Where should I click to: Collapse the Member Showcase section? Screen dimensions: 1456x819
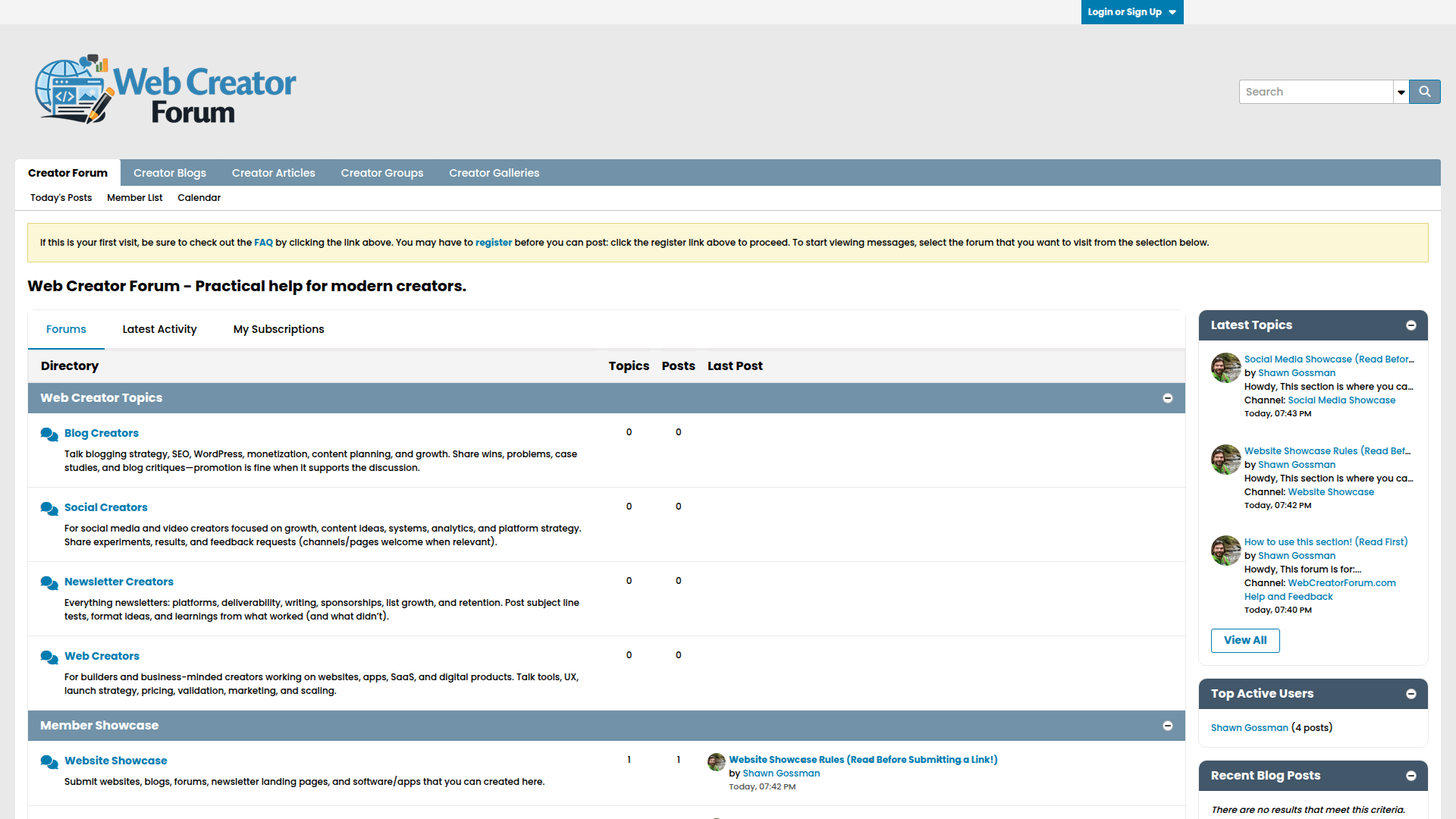[x=1168, y=725]
